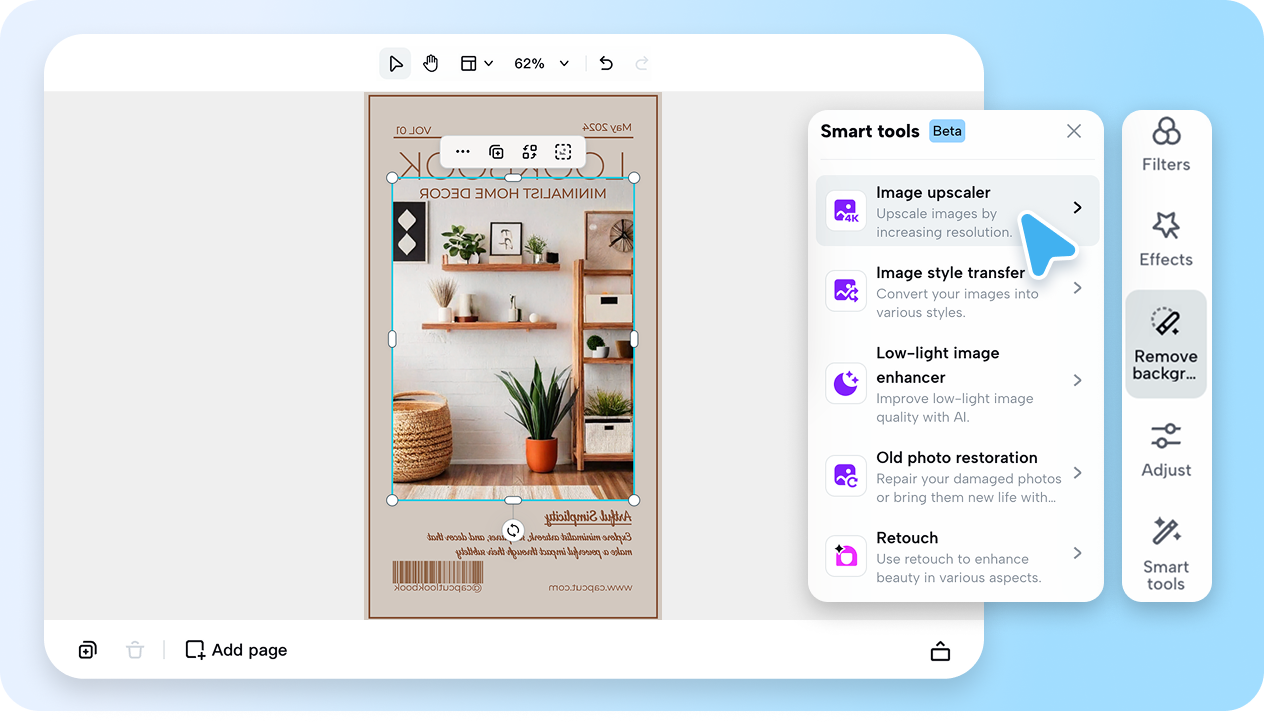Image resolution: width=1264 pixels, height=723 pixels.
Task: Open Image upscaler from Smart tools
Action: [956, 210]
